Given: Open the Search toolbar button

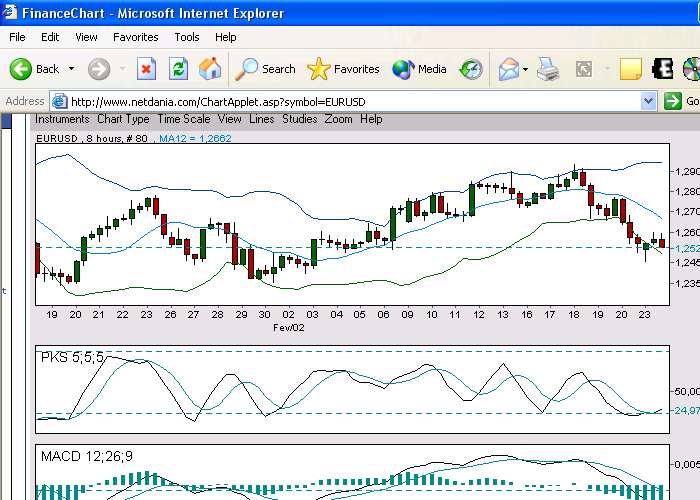Looking at the screenshot, I should tap(265, 69).
